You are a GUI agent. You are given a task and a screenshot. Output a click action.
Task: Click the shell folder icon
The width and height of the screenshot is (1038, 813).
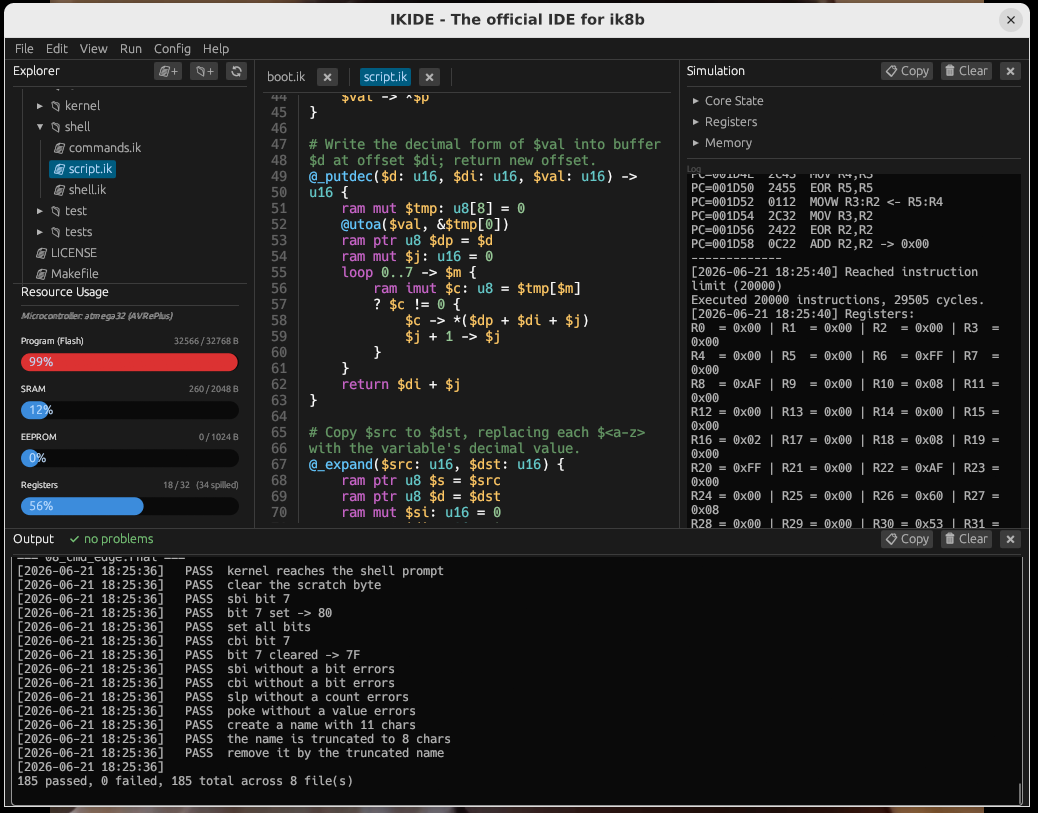pyautogui.click(x=56, y=127)
